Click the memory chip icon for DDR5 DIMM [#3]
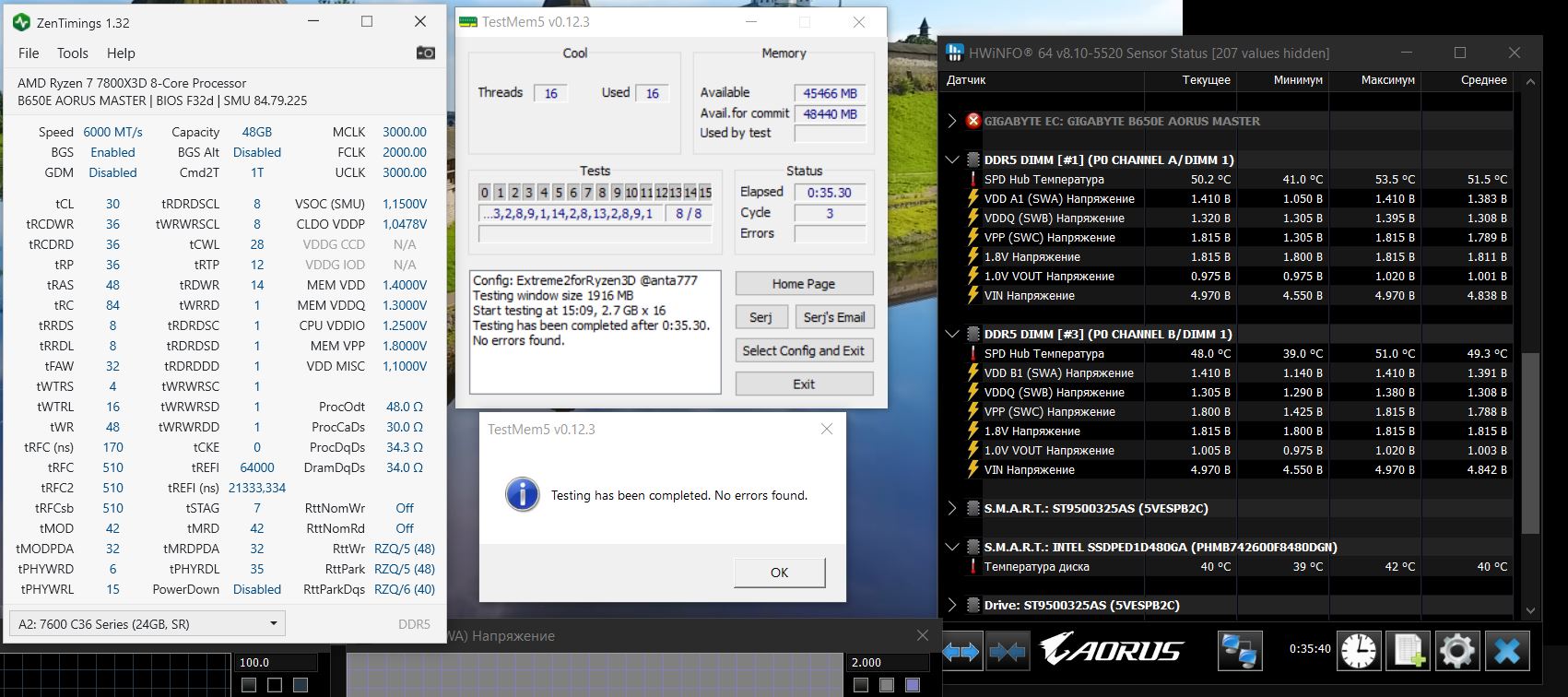1568x697 pixels. 973,334
